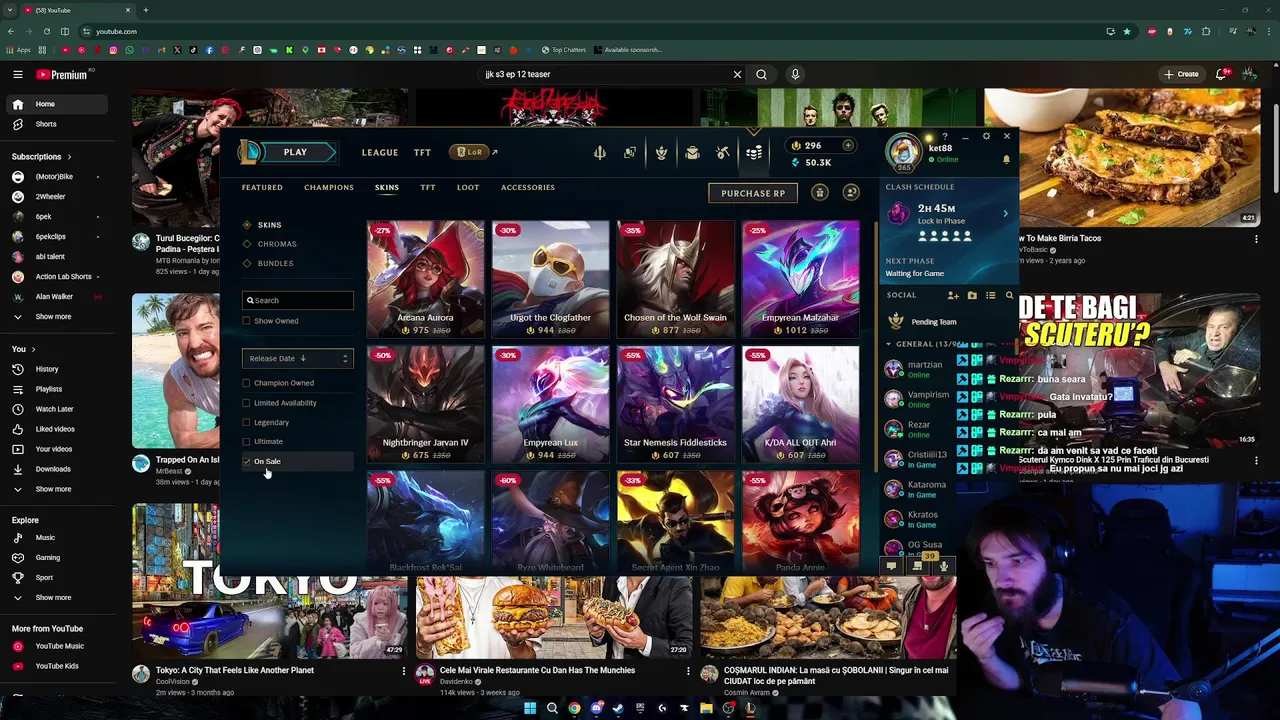Open Discord from the taskbar
Screen dimensions: 1280x720
[x=596, y=708]
